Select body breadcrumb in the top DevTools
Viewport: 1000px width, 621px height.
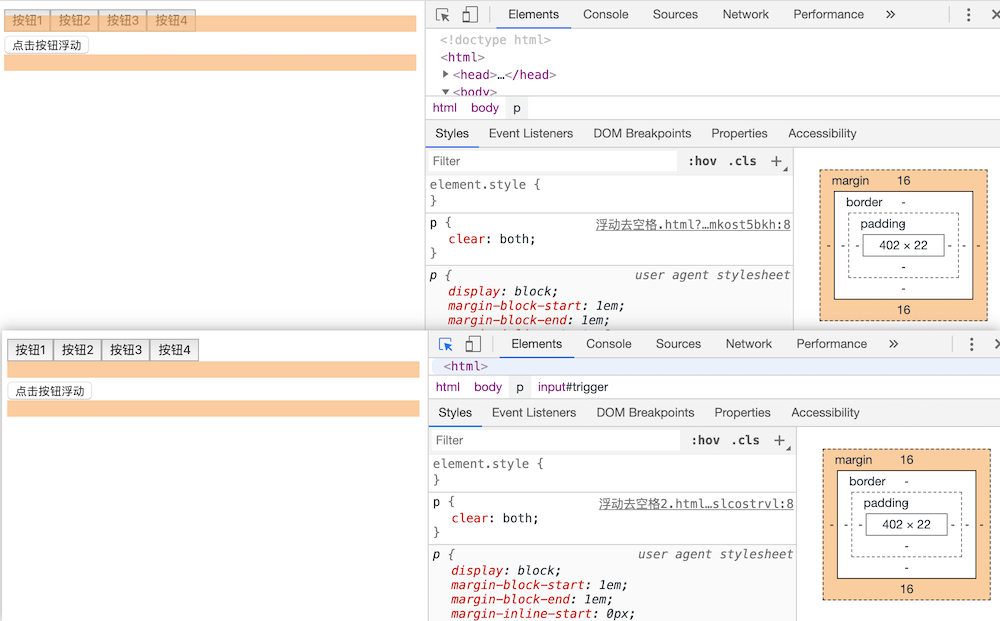[x=485, y=108]
